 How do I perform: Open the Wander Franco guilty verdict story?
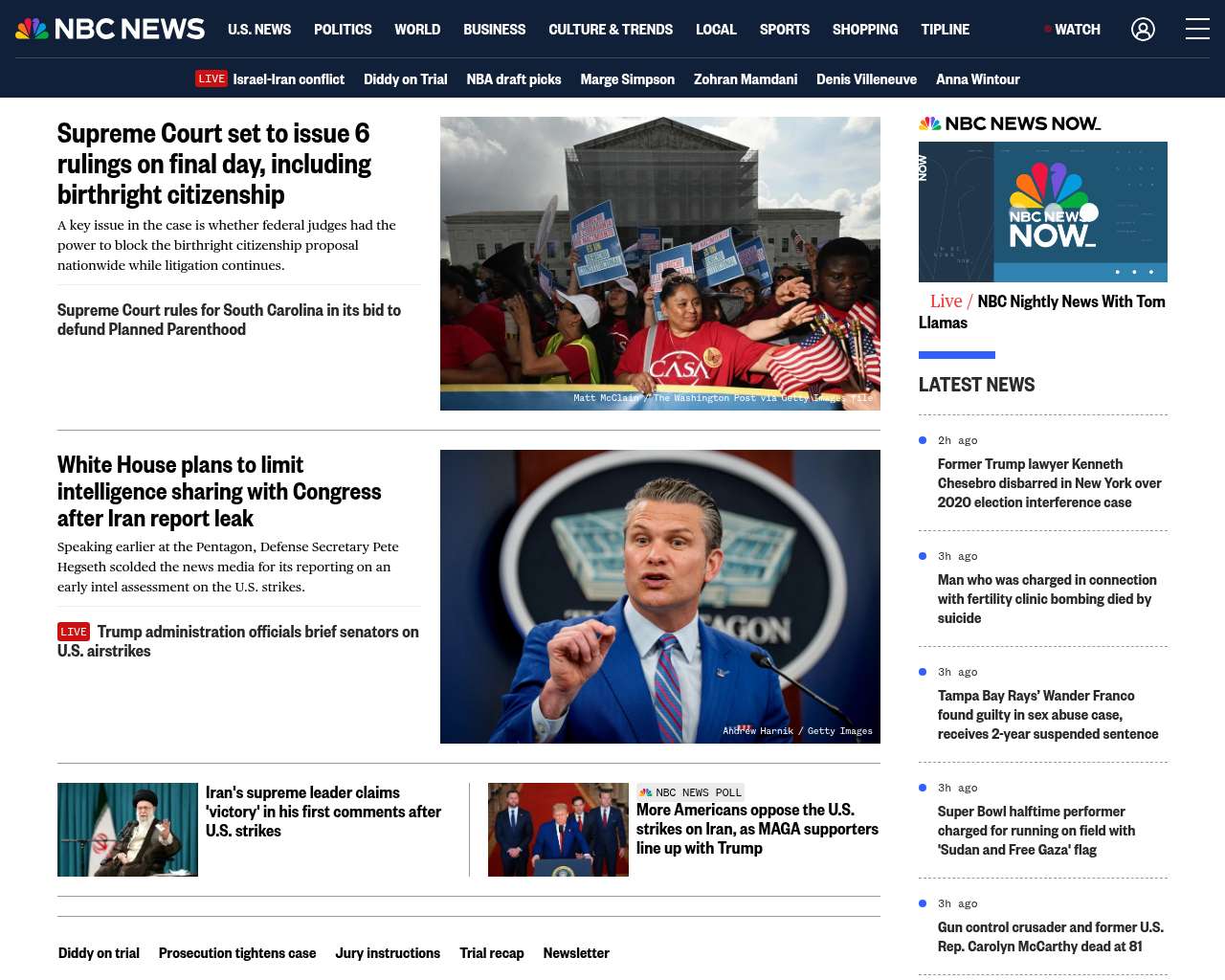(x=1048, y=715)
